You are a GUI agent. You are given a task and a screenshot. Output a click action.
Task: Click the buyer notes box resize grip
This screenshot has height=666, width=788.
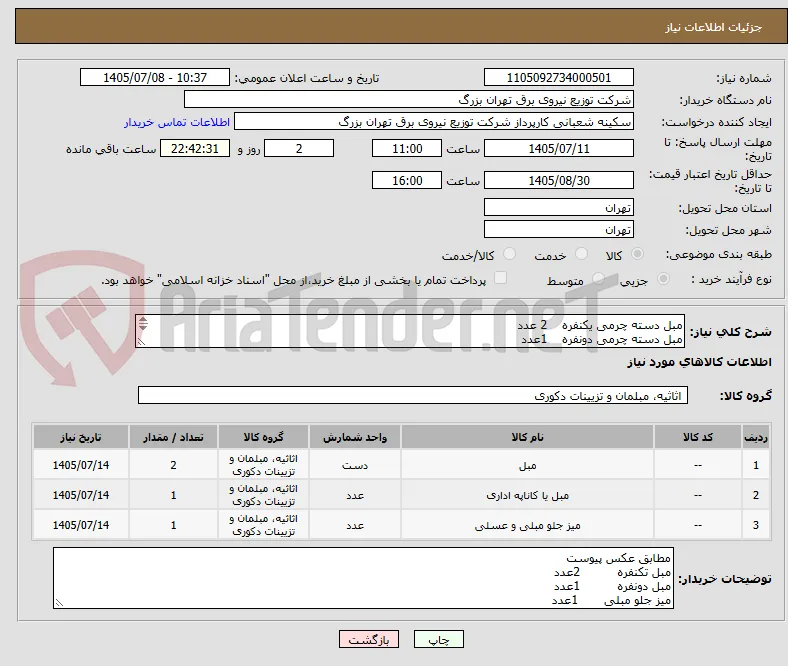coord(59,602)
